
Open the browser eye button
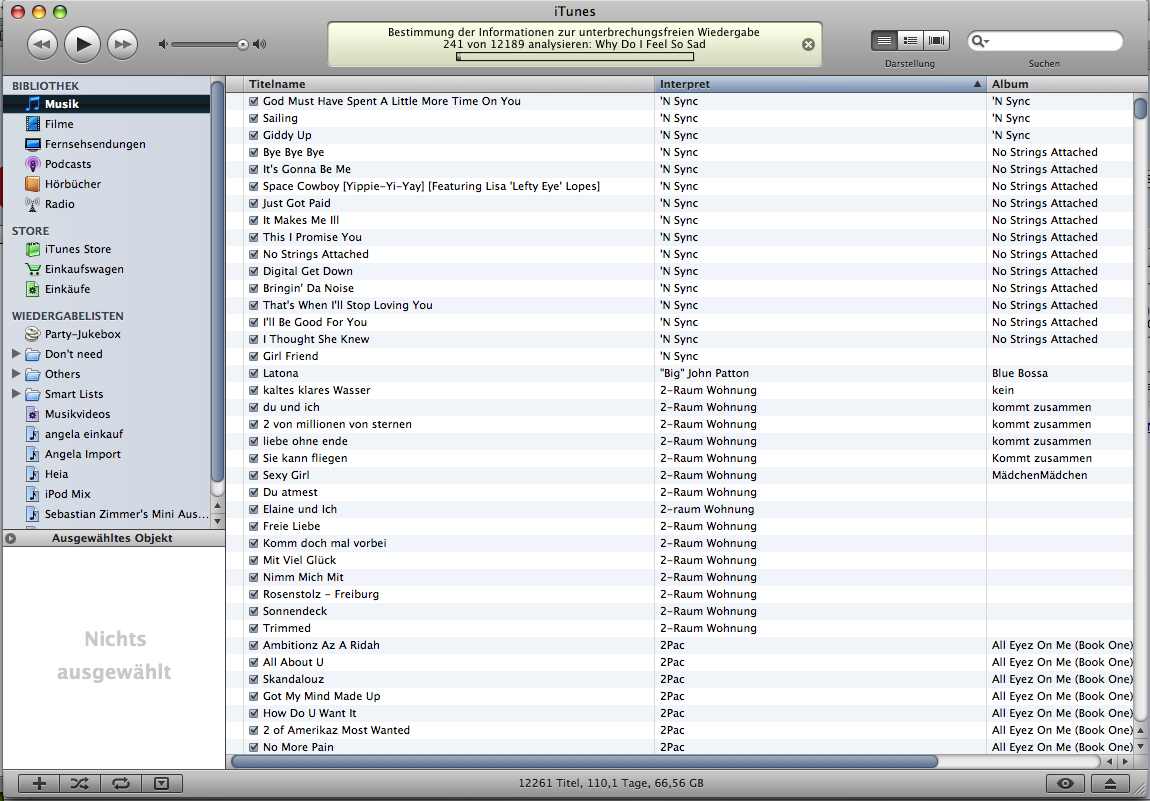[x=1066, y=783]
